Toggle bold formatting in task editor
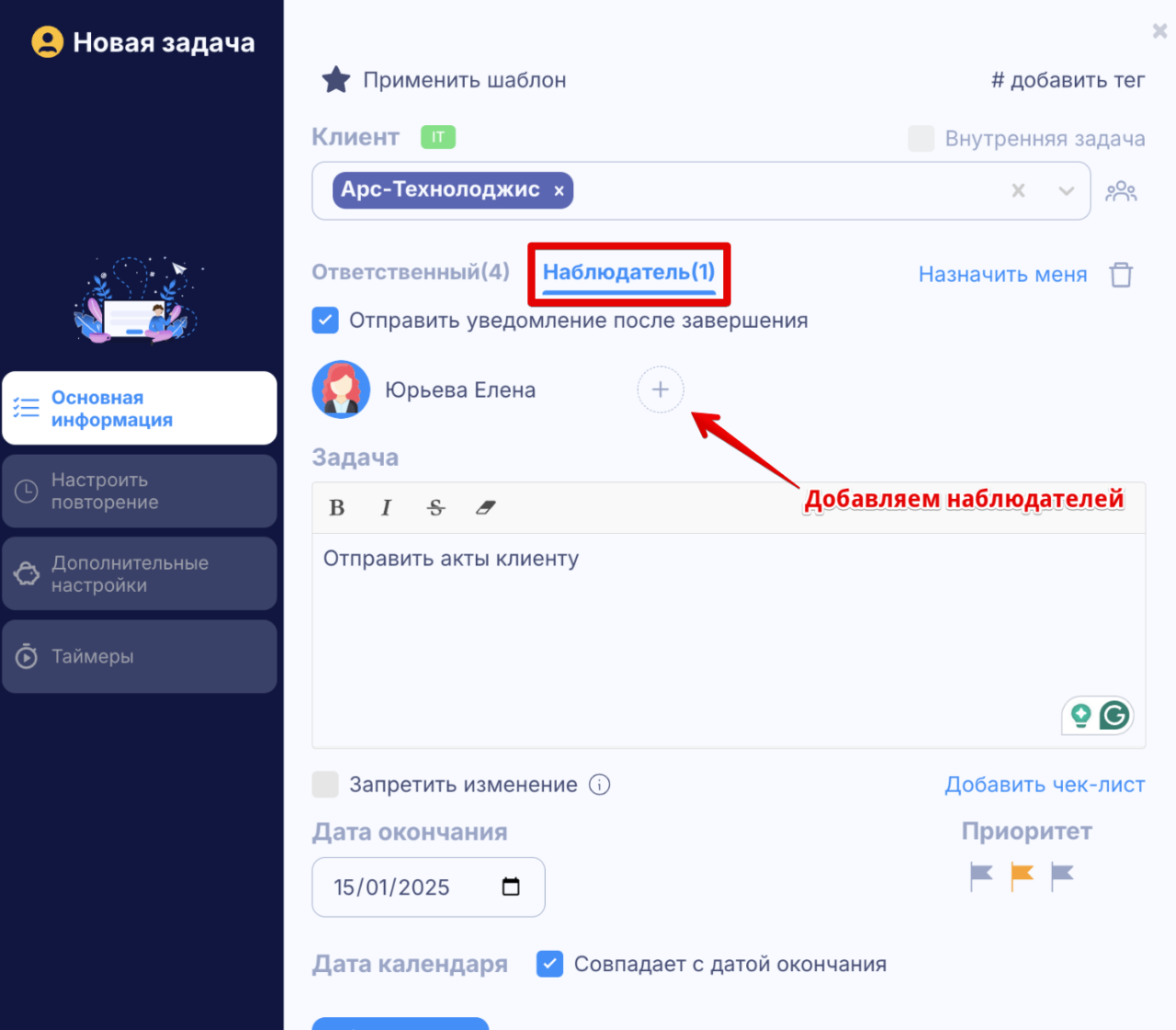 337,507
